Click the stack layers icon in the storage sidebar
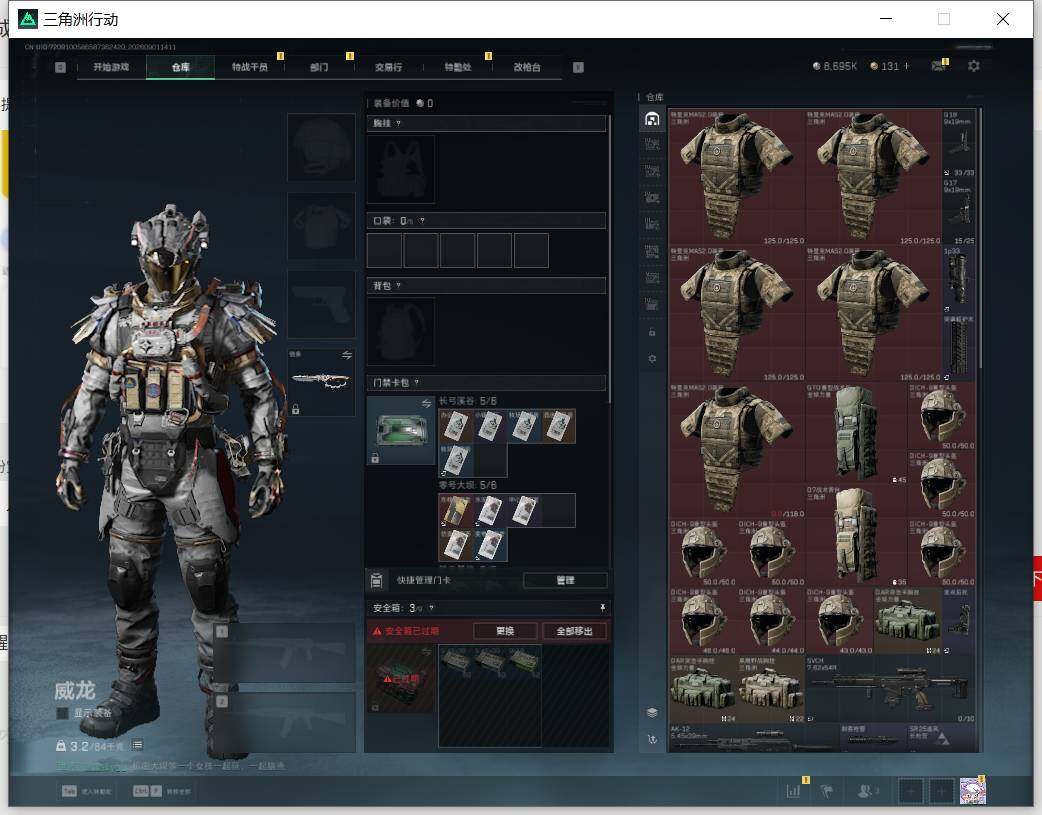 [x=652, y=713]
